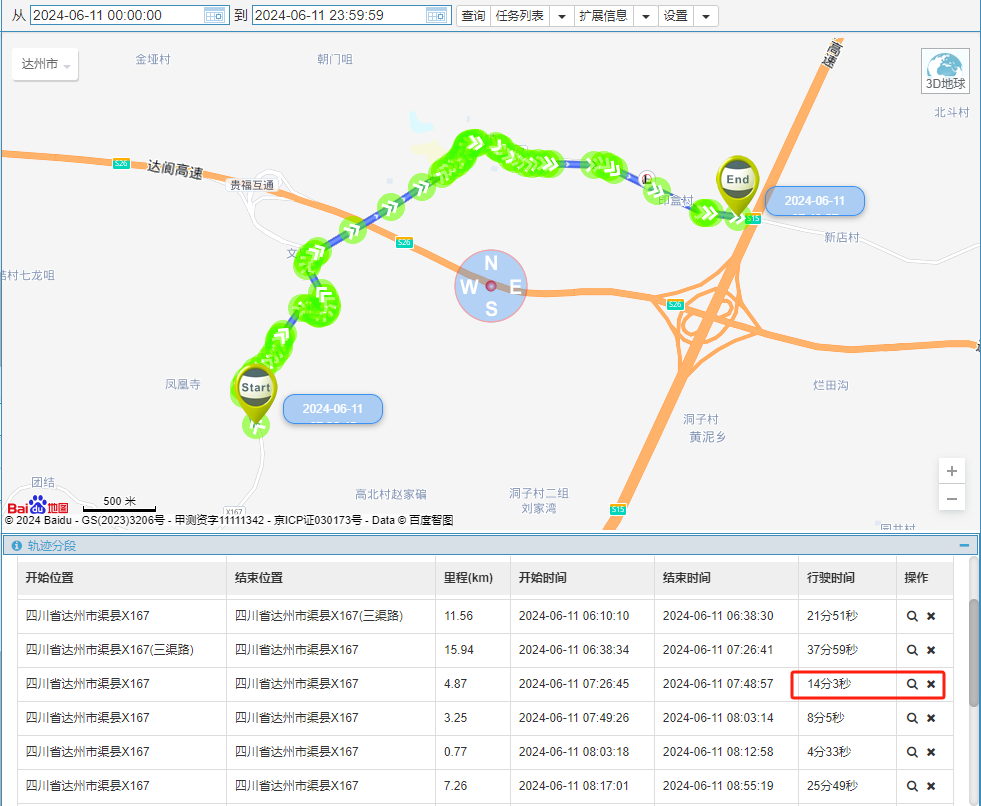Open the 达州市 city selector dropdown
981x806 pixels.
pyautogui.click(x=45, y=65)
